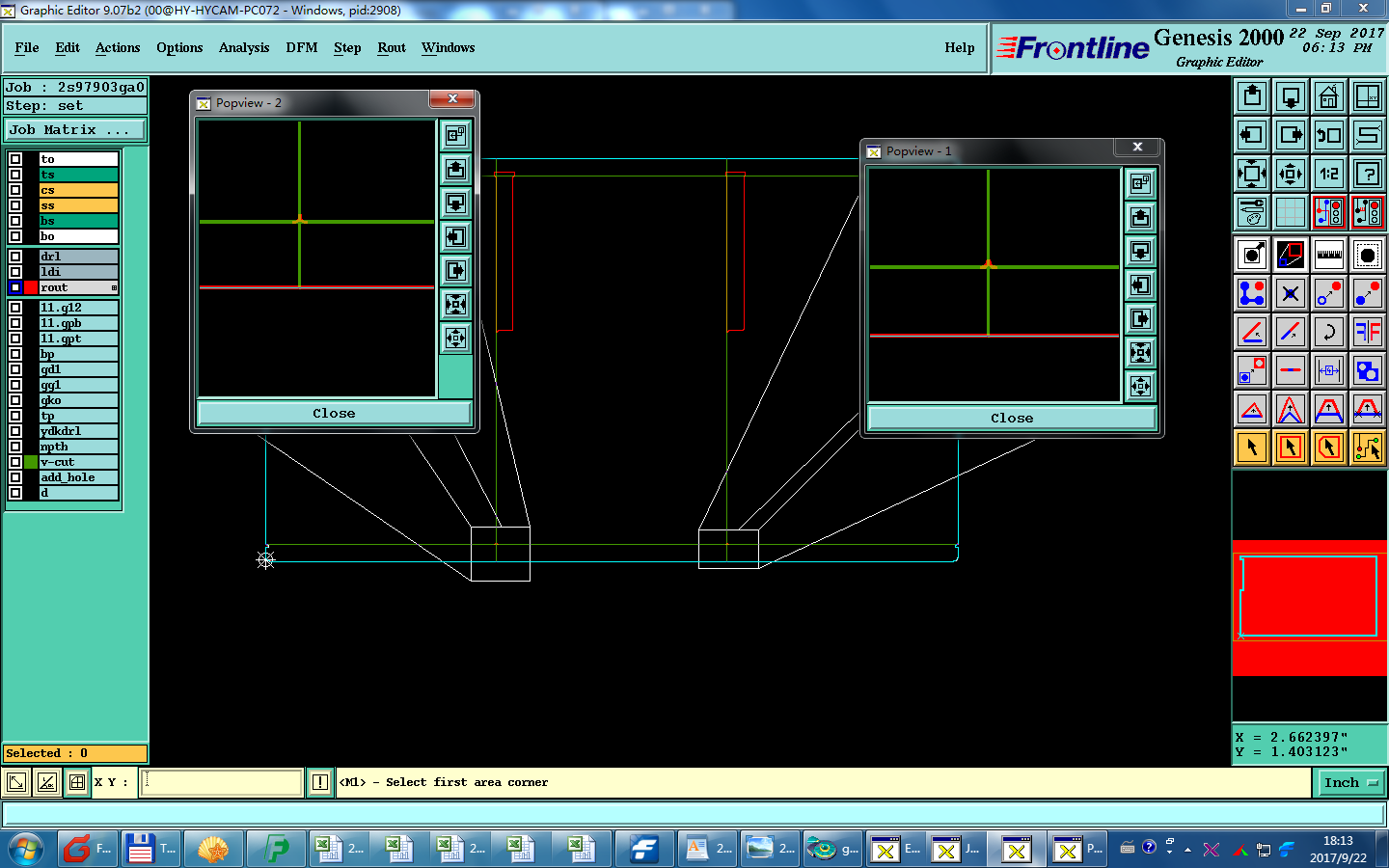Toggle the 'v-cut' layer checkbox
This screenshot has width=1389, height=868.
pyautogui.click(x=15, y=462)
